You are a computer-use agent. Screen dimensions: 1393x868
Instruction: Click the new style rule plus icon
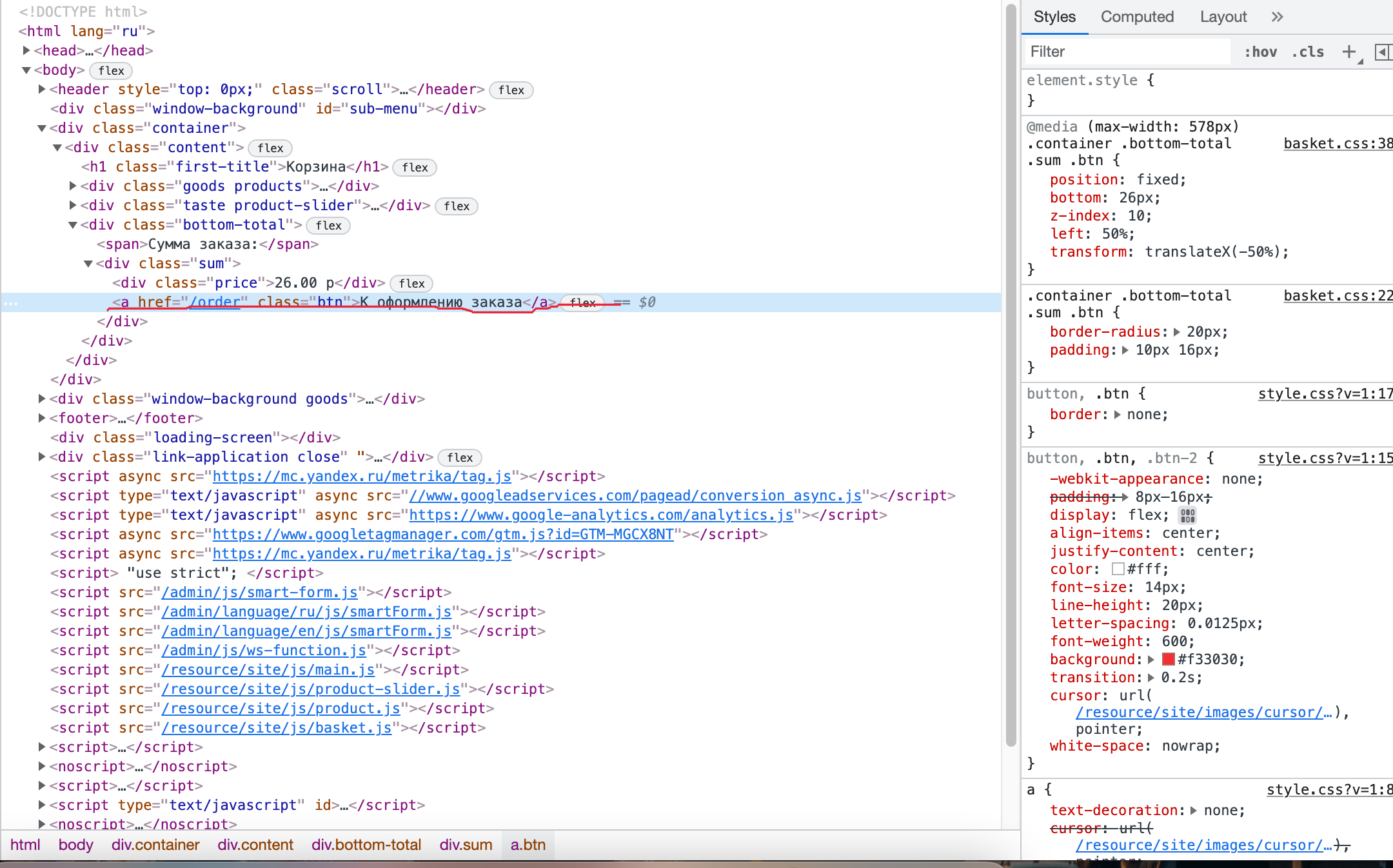1349,52
